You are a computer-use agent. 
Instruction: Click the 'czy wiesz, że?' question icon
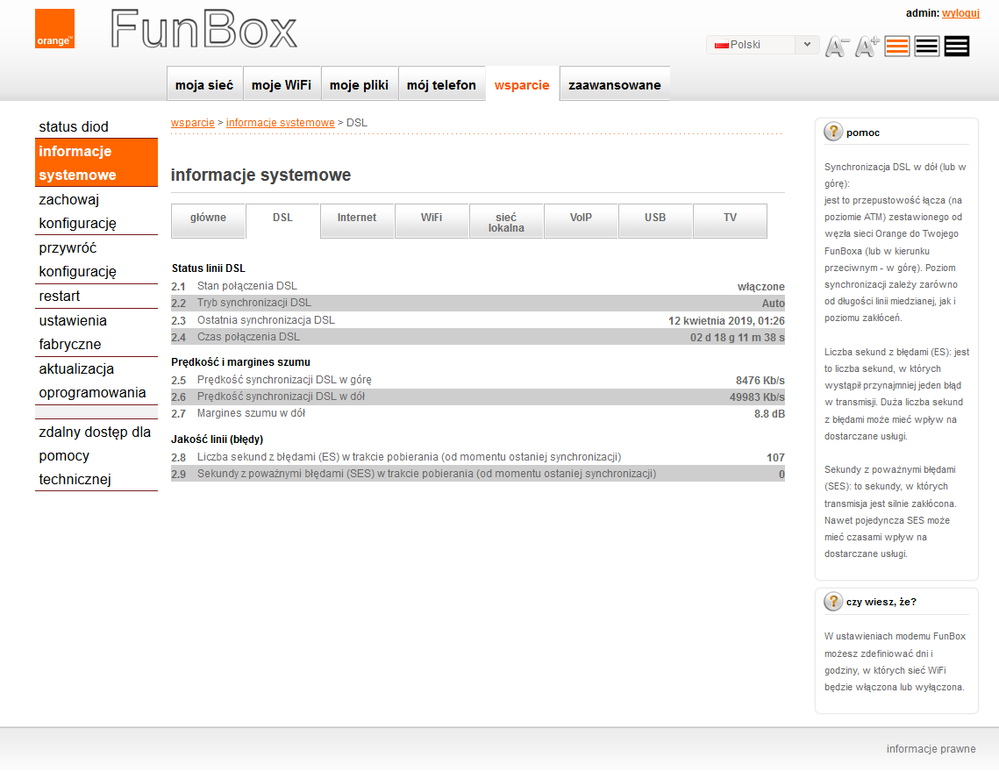tap(833, 602)
